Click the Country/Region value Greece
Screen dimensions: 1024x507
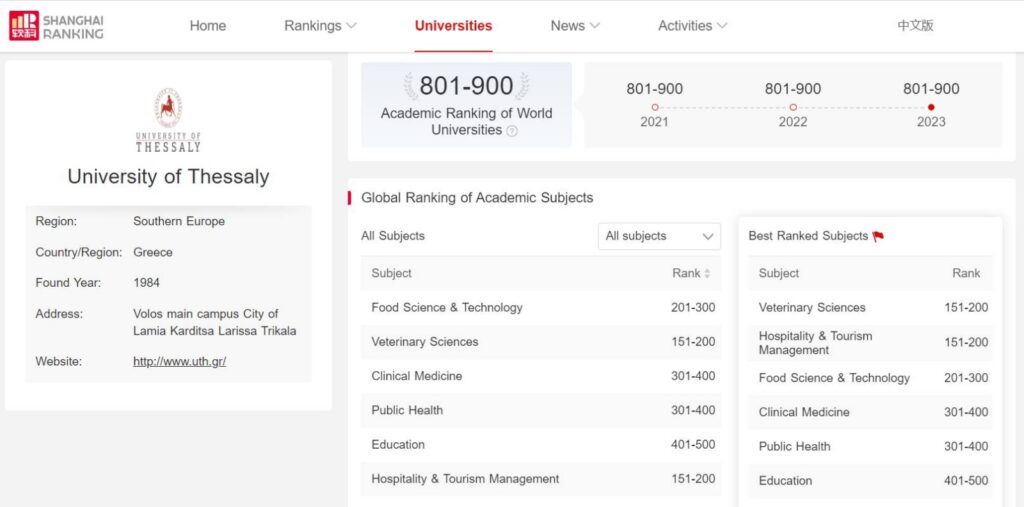(153, 252)
